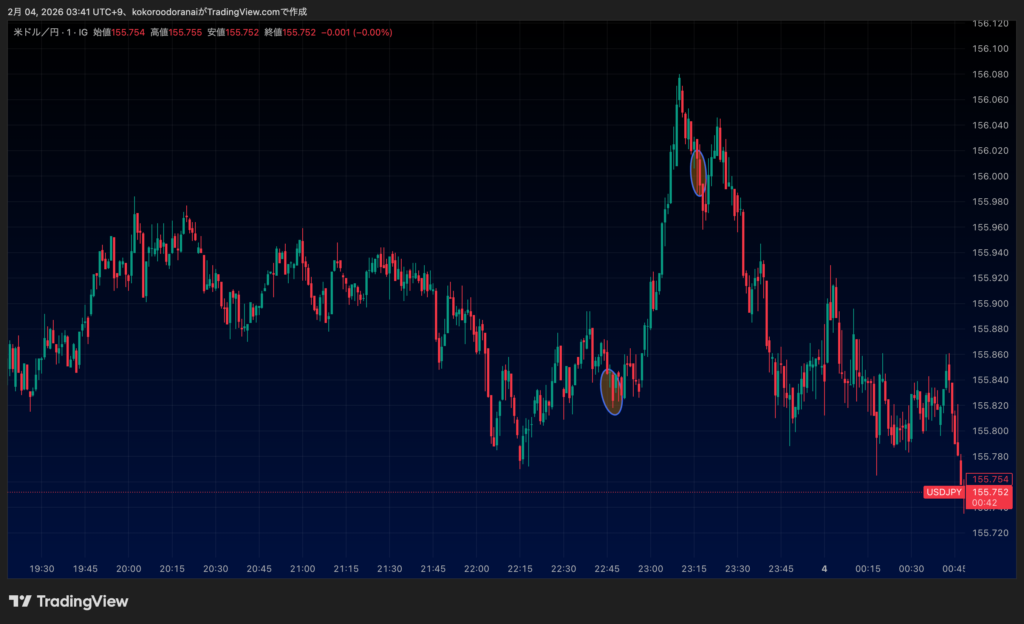Click the TradingView logo icon
Screen dimensions: 1024x624
point(20,601)
